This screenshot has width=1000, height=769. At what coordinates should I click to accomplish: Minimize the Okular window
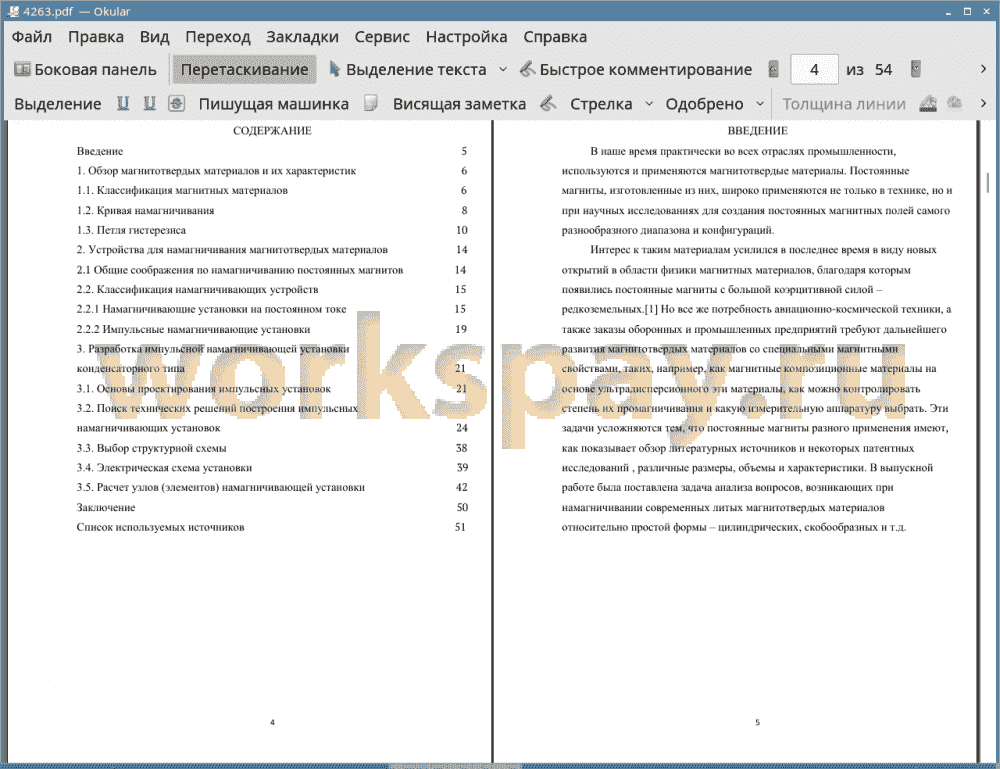point(948,11)
